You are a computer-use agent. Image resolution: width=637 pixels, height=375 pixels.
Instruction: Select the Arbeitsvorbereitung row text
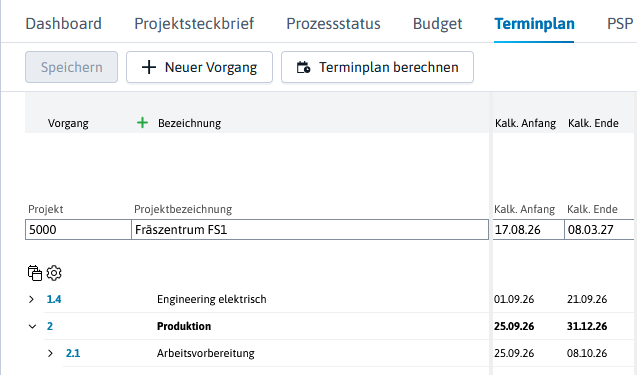coord(206,353)
